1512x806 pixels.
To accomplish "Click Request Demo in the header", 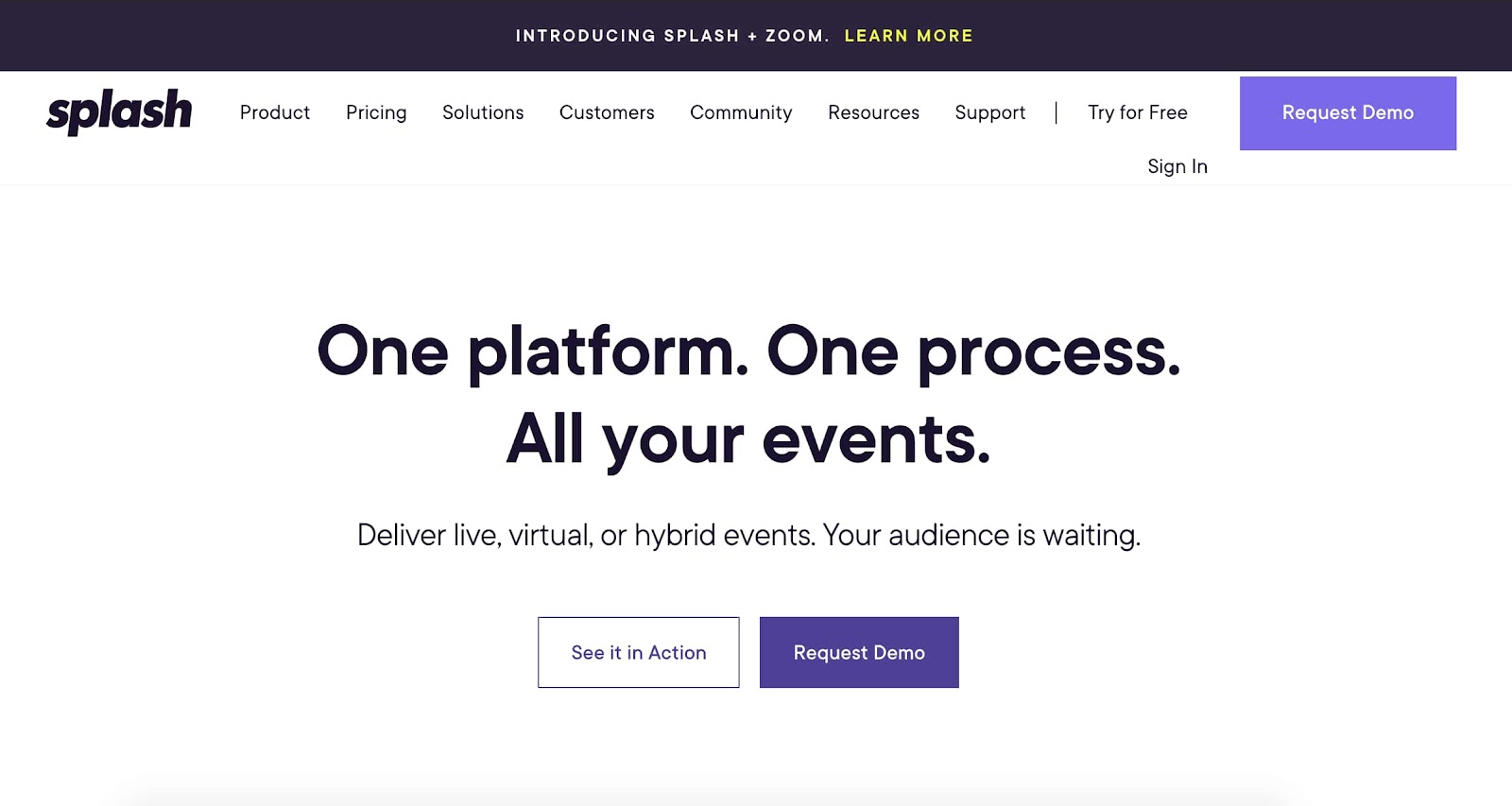I will point(1348,113).
